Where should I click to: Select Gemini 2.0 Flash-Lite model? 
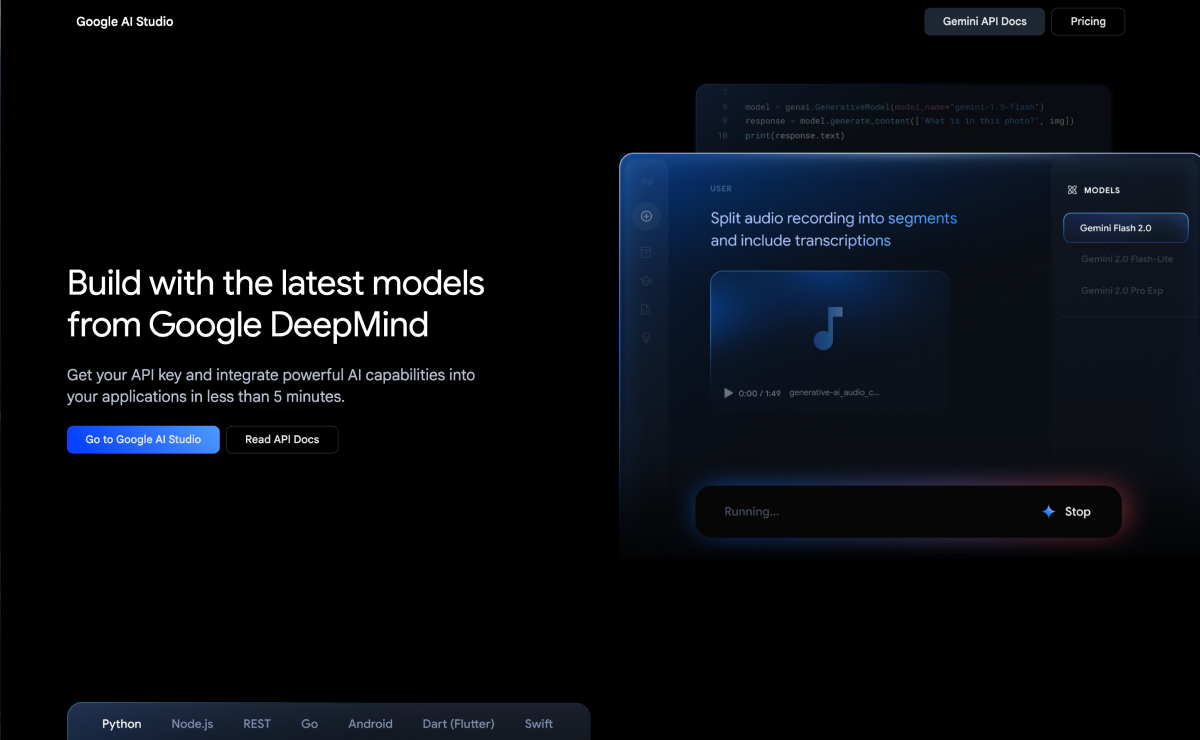(x=1127, y=259)
